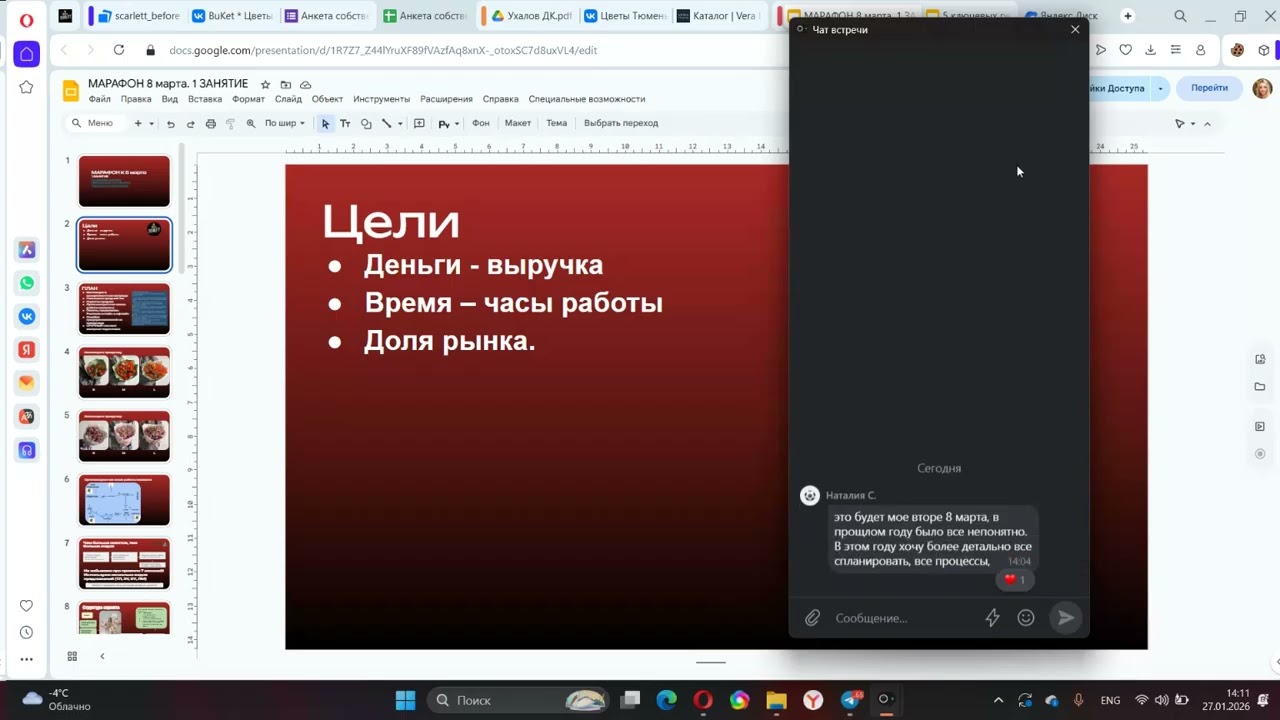Click the Перейти button
Screen dimensions: 1280x720
click(1209, 88)
